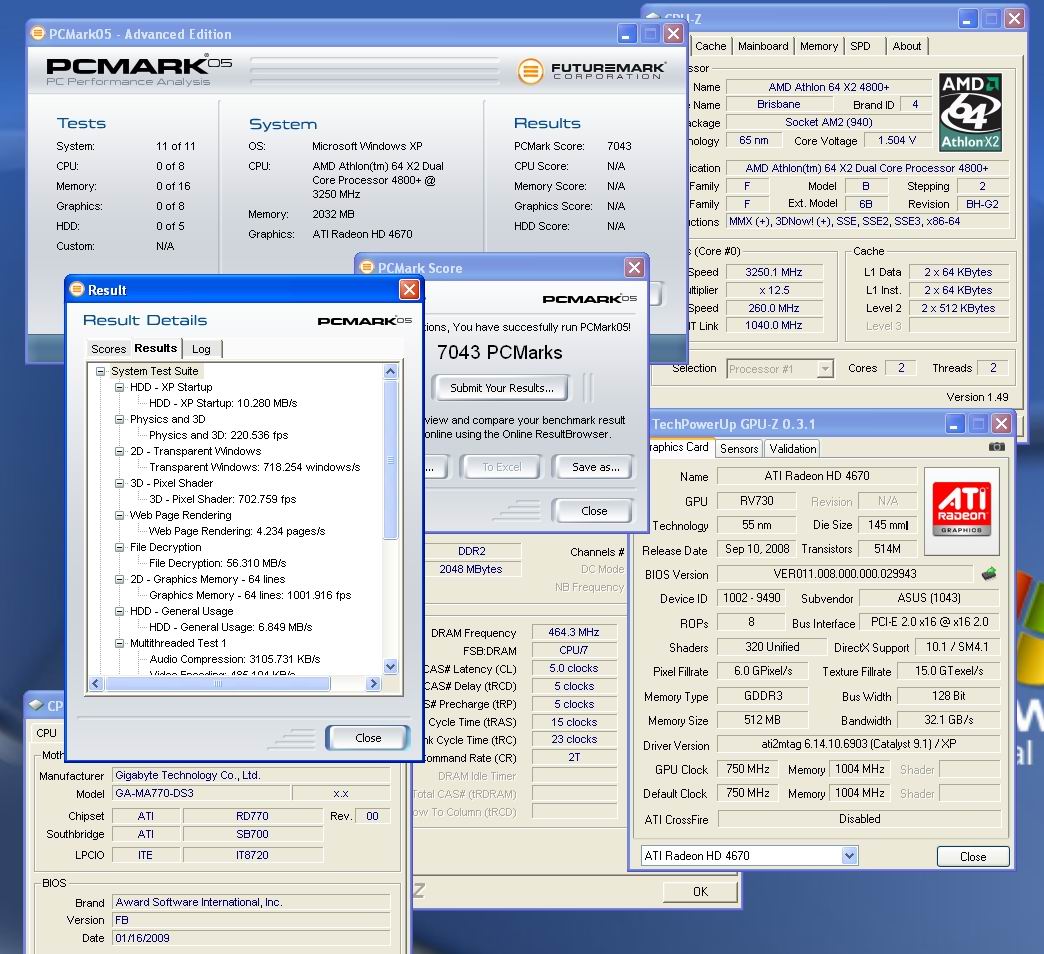Open the ATI Radeon HD 4670 dropdown in GPU-Z
1044x954 pixels.
(849, 855)
